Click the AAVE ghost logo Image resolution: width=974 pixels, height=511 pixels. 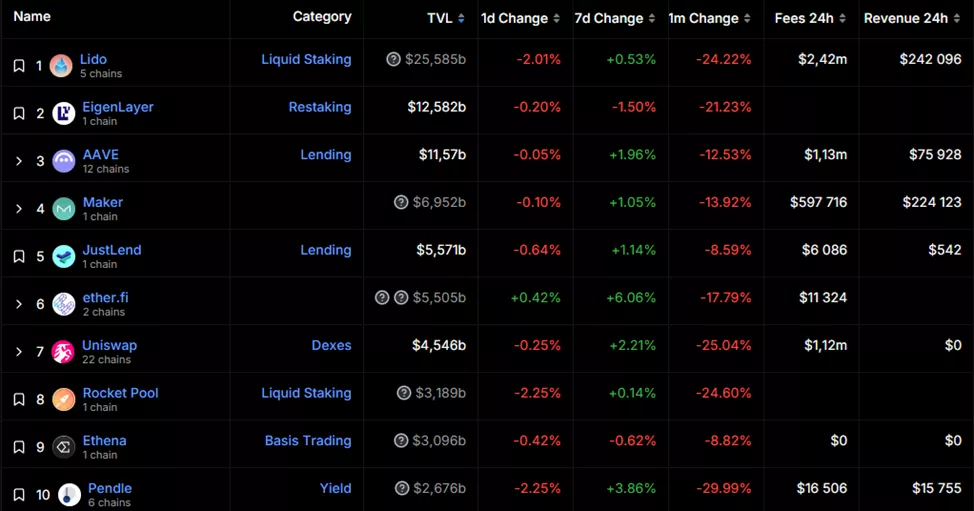(x=64, y=161)
